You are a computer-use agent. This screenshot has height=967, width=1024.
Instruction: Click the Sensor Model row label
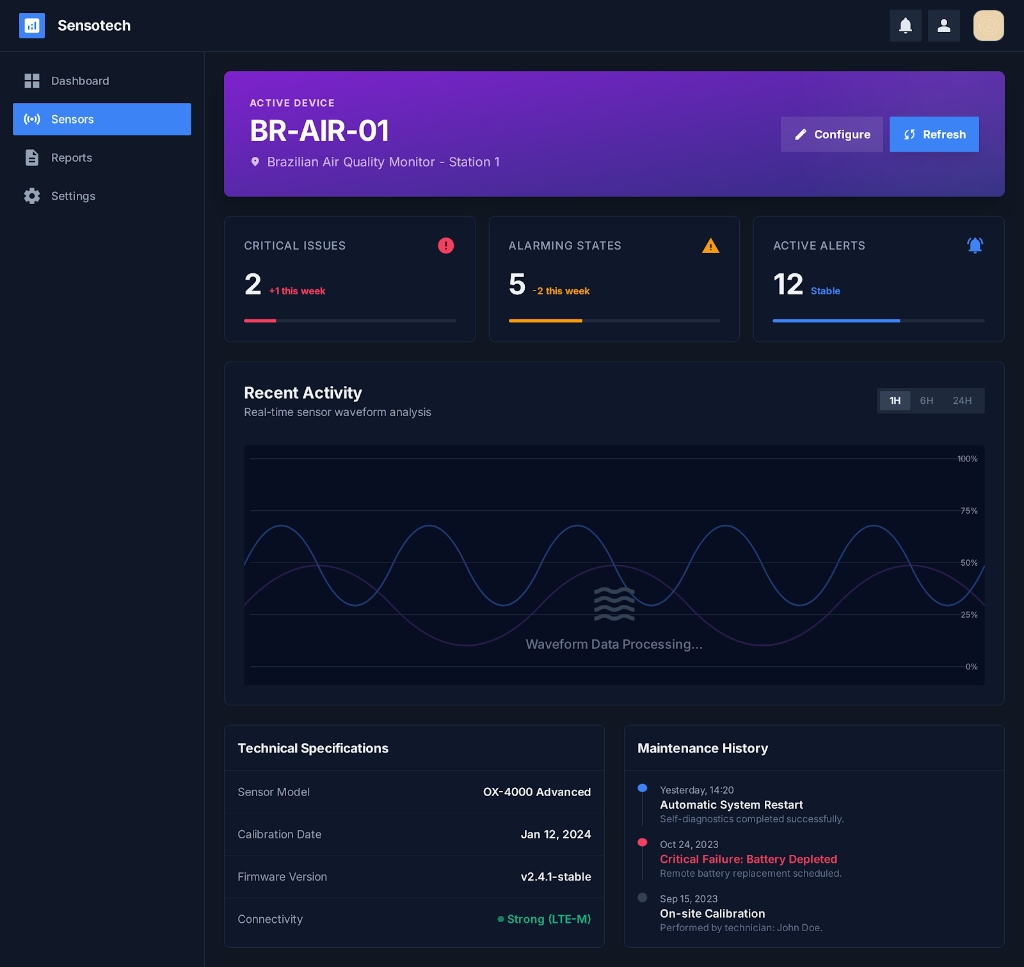coord(274,792)
